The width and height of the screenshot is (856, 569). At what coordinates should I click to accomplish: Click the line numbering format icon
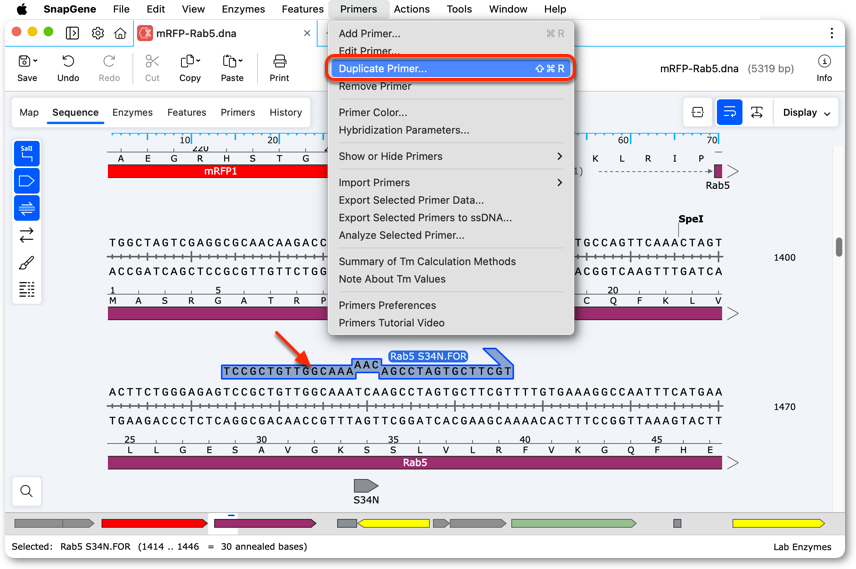(x=27, y=289)
